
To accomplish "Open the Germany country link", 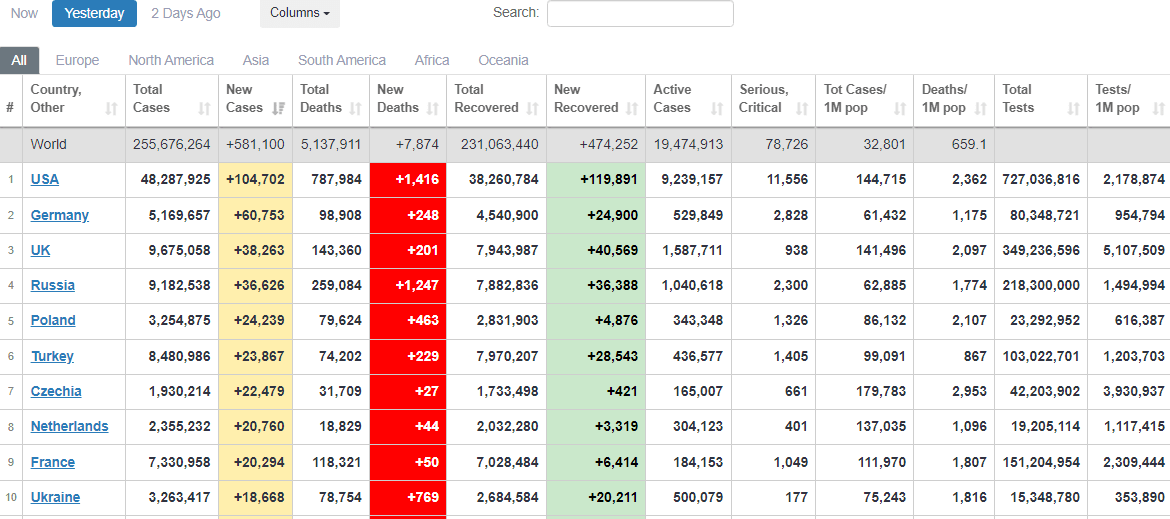I will click(59, 215).
